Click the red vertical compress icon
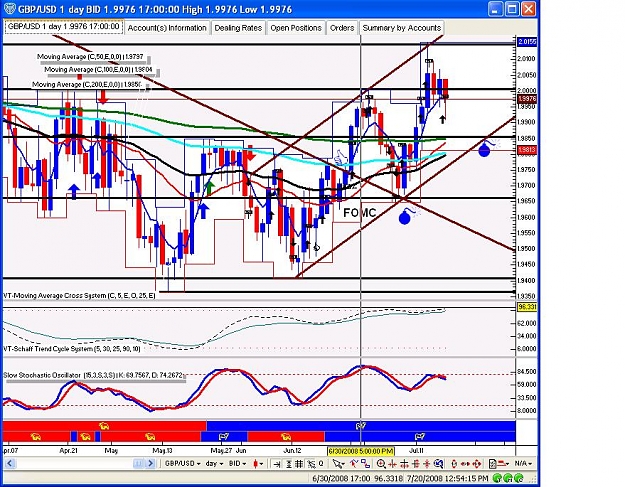 tap(427, 464)
